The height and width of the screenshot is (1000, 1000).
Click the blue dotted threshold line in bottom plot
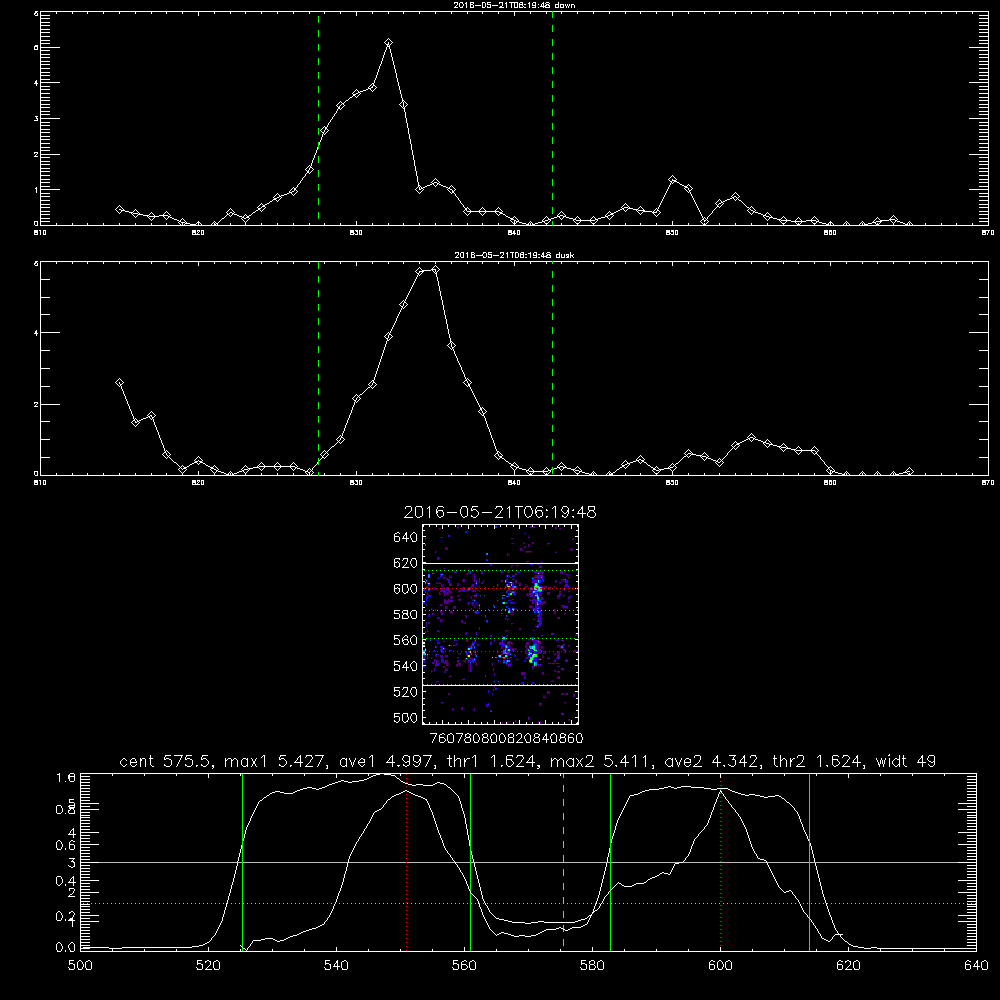point(528,904)
